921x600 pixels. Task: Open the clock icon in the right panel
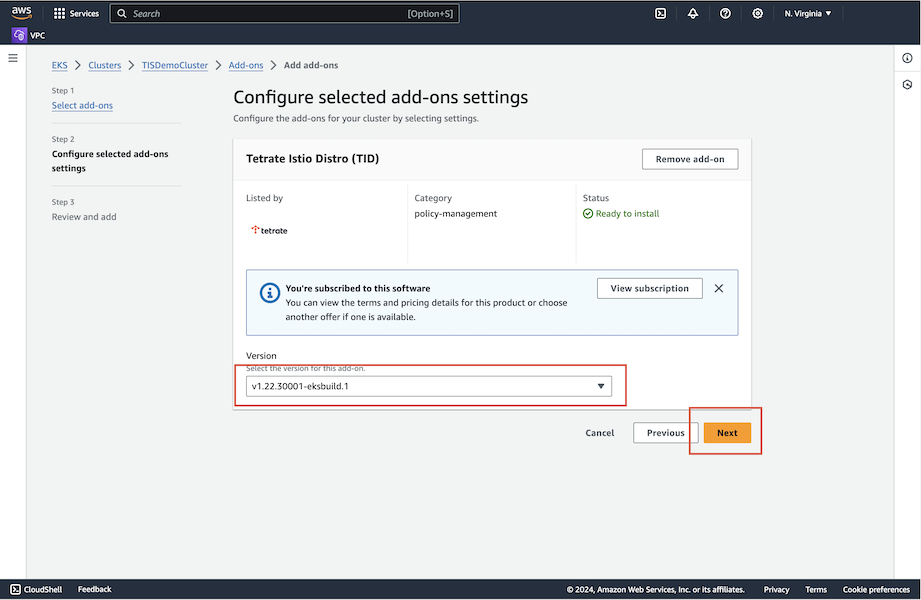click(x=907, y=85)
